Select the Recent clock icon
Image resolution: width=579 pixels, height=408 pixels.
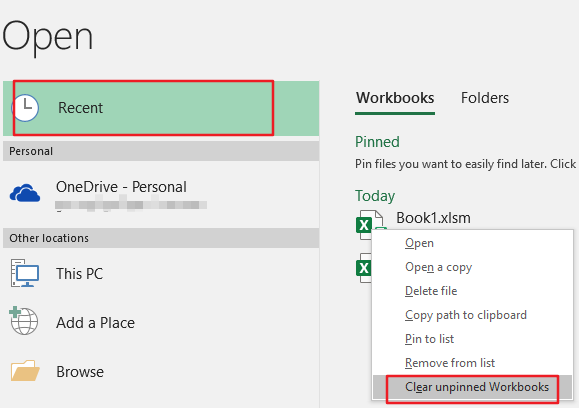click(25, 108)
